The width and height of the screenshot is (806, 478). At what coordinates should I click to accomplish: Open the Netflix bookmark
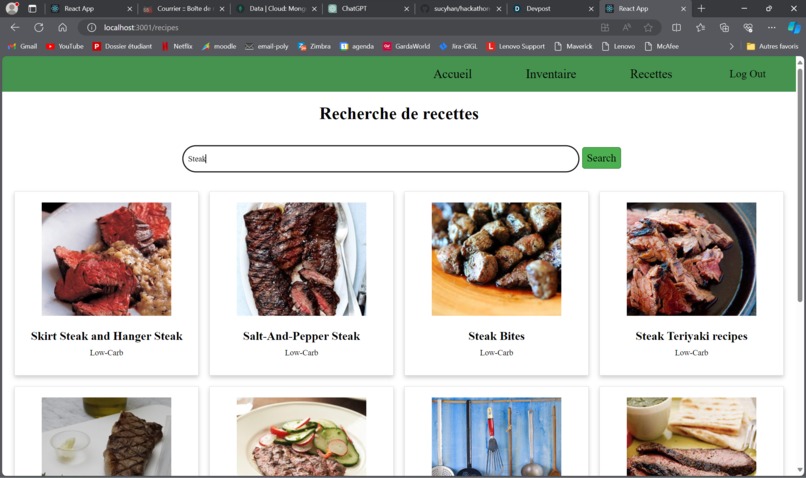(x=177, y=46)
